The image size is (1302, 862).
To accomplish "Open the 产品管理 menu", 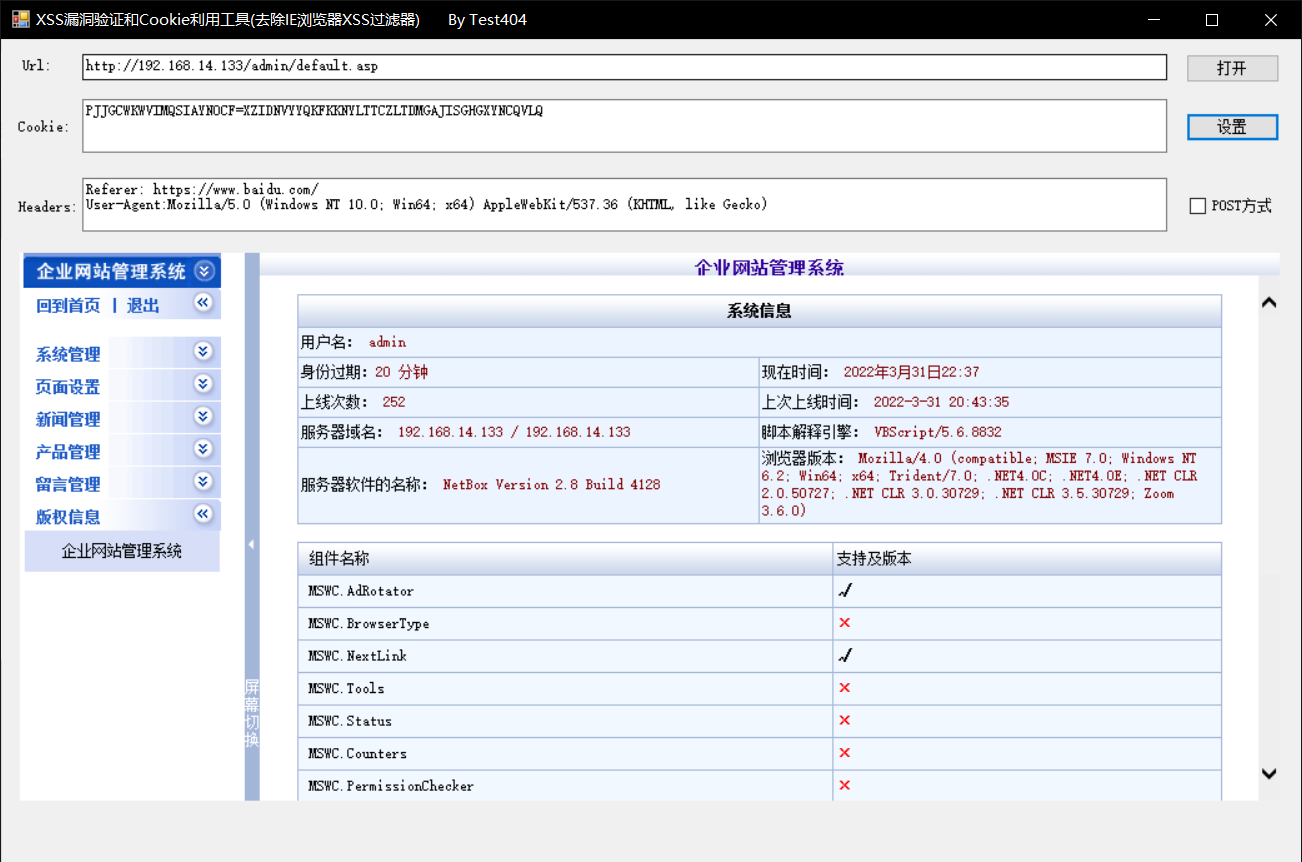I will [x=68, y=452].
